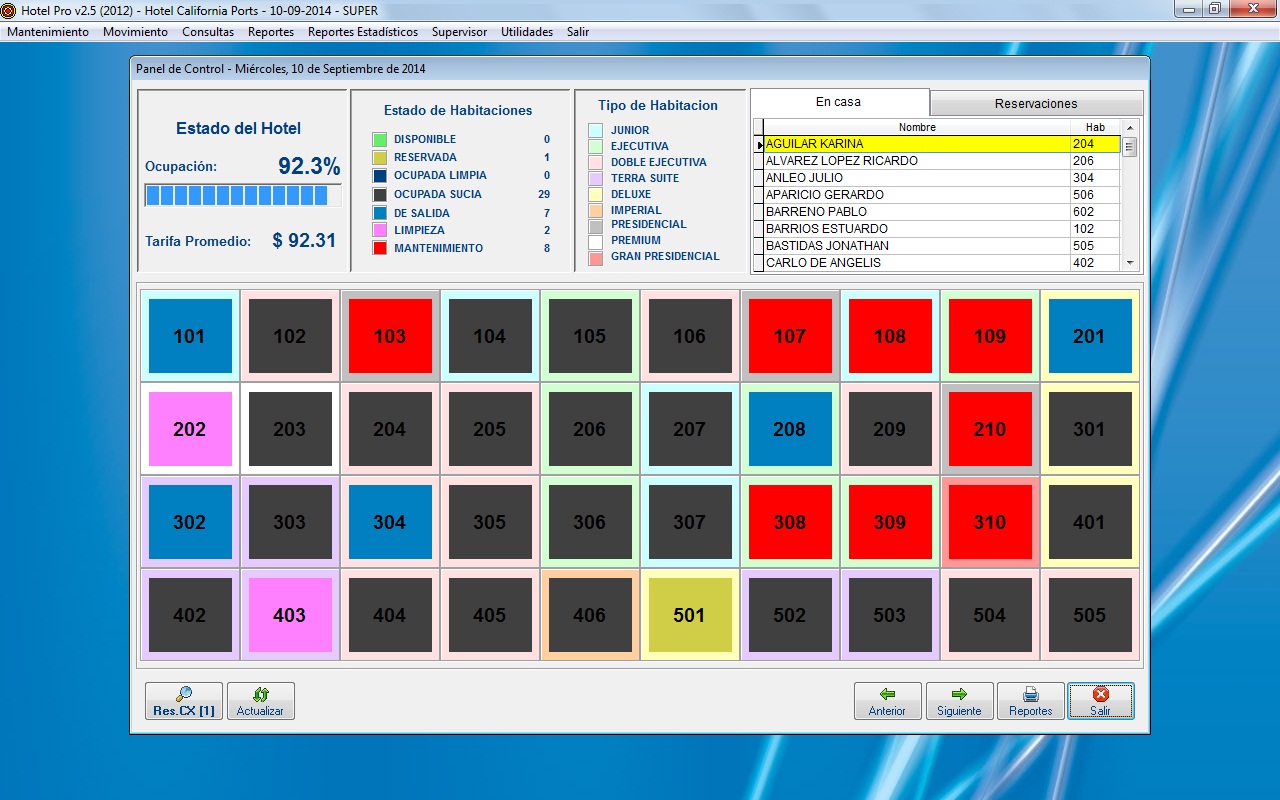Switch to the Reservaciones tab
The width and height of the screenshot is (1280, 800).
click(1035, 104)
